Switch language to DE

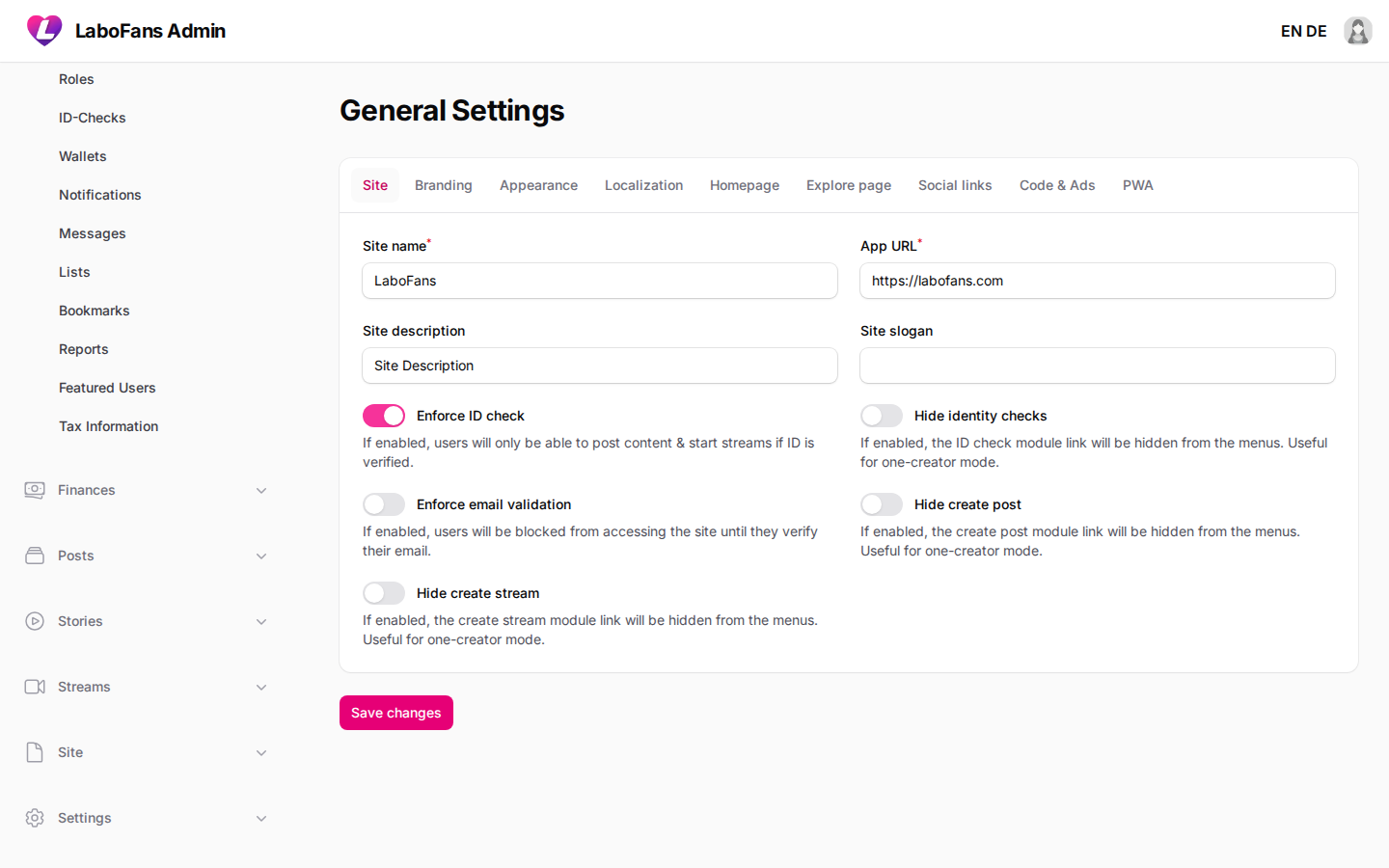[1317, 31]
